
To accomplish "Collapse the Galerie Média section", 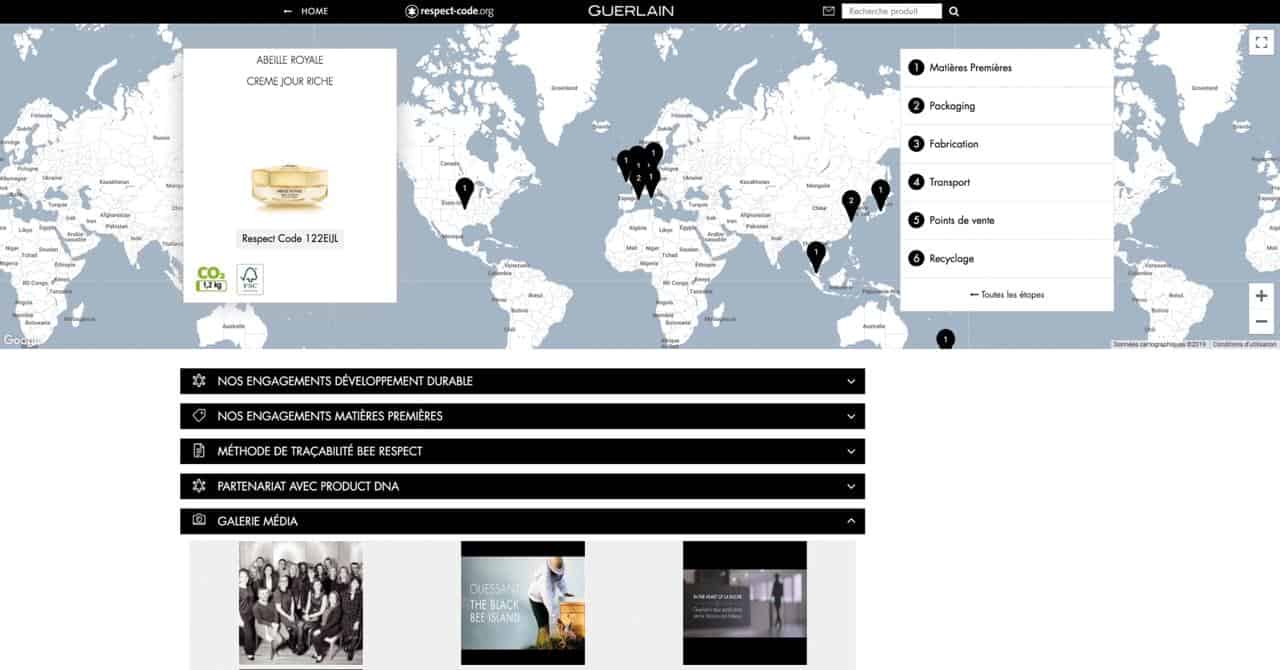I will pos(522,521).
